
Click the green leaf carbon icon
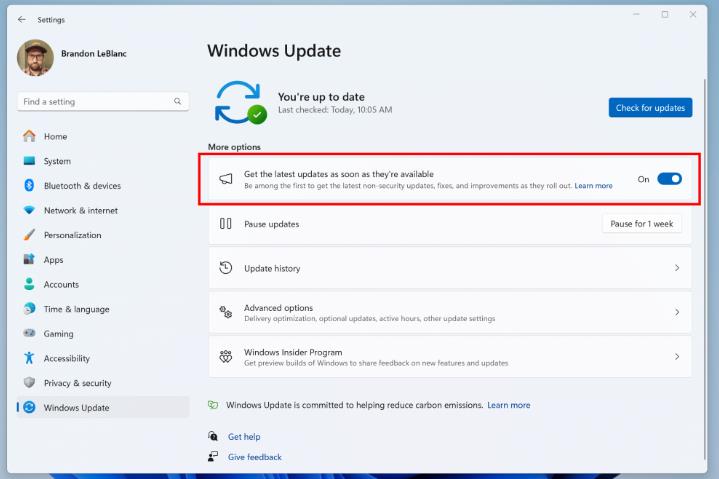213,405
